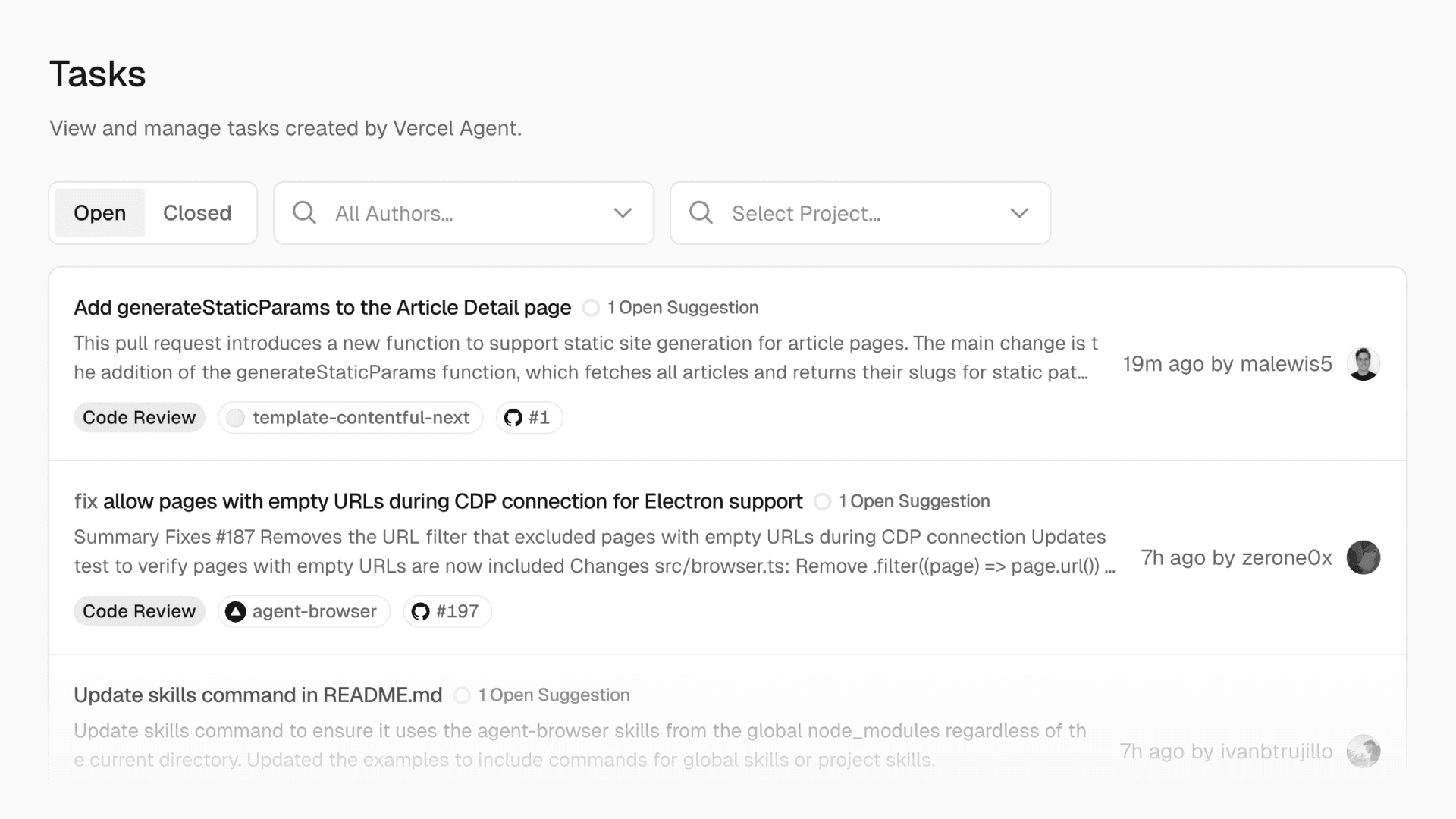Select the Open tasks tab
1456x819 pixels.
[x=99, y=213]
